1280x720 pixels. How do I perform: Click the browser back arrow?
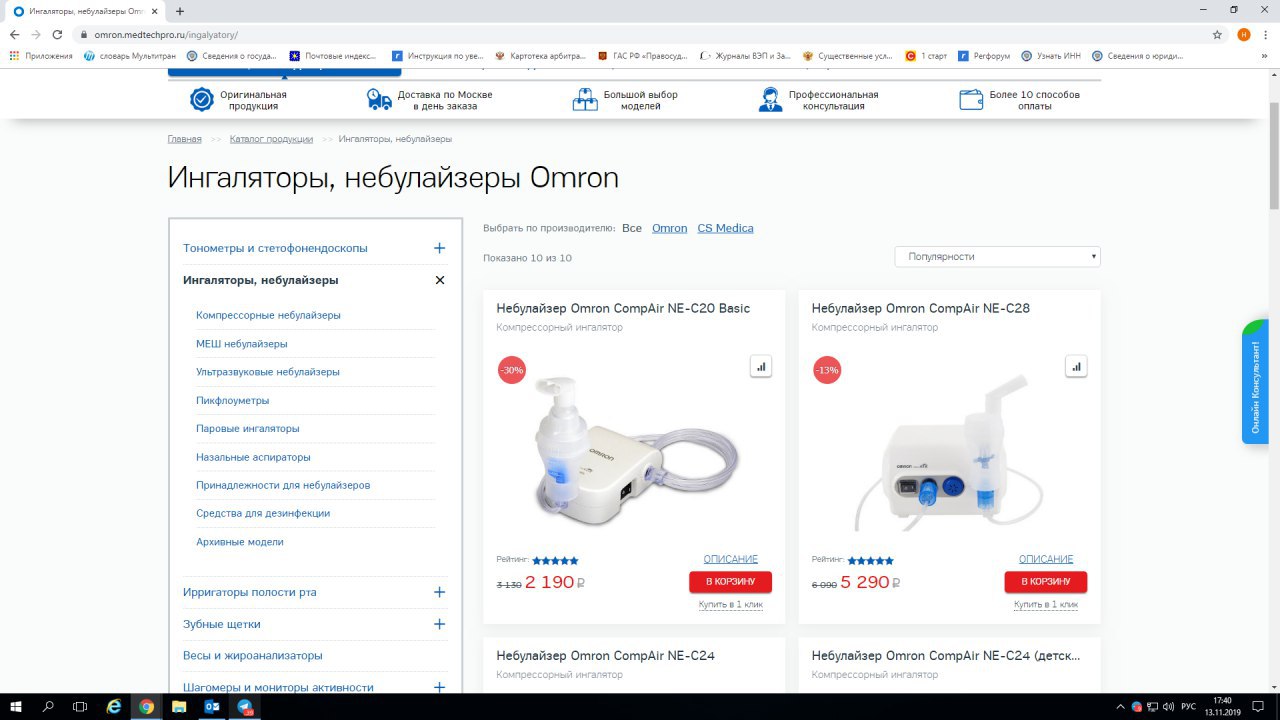click(x=14, y=34)
